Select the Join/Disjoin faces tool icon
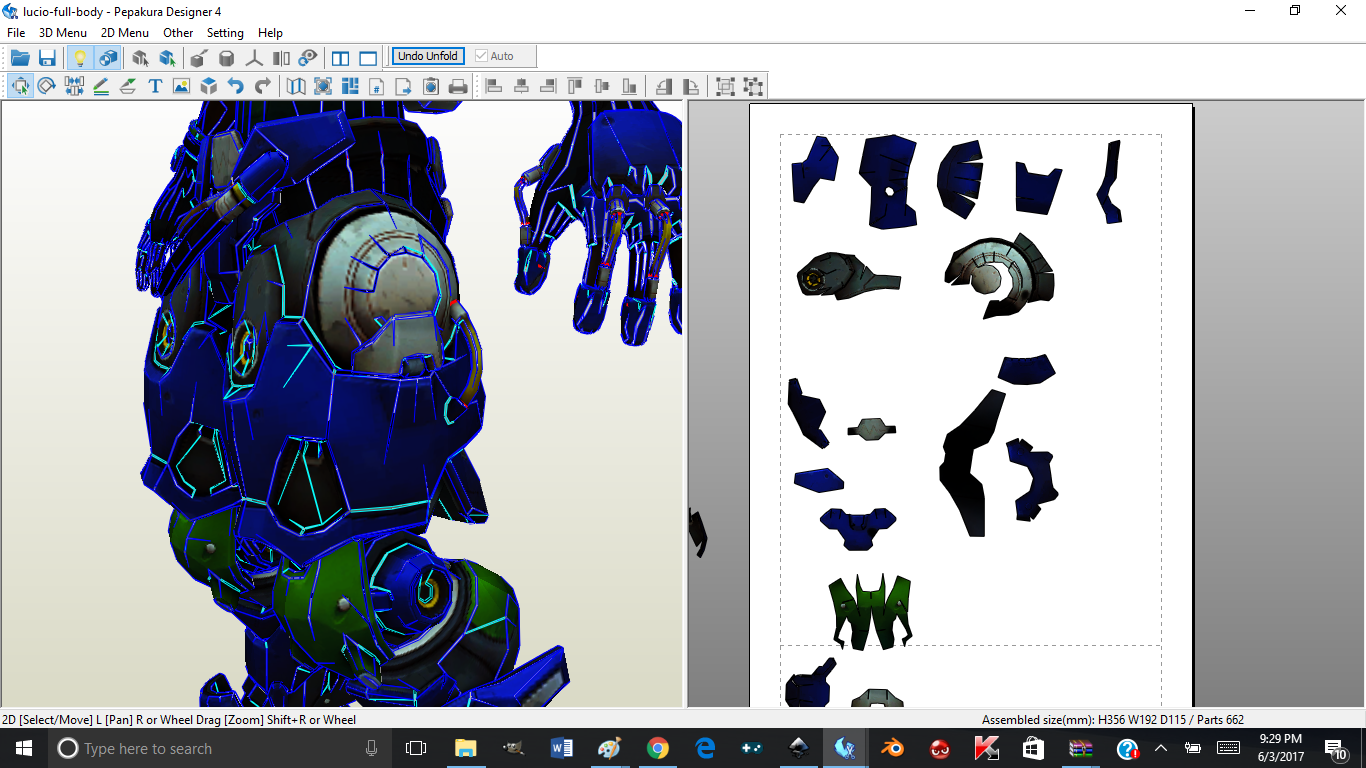 pos(74,86)
